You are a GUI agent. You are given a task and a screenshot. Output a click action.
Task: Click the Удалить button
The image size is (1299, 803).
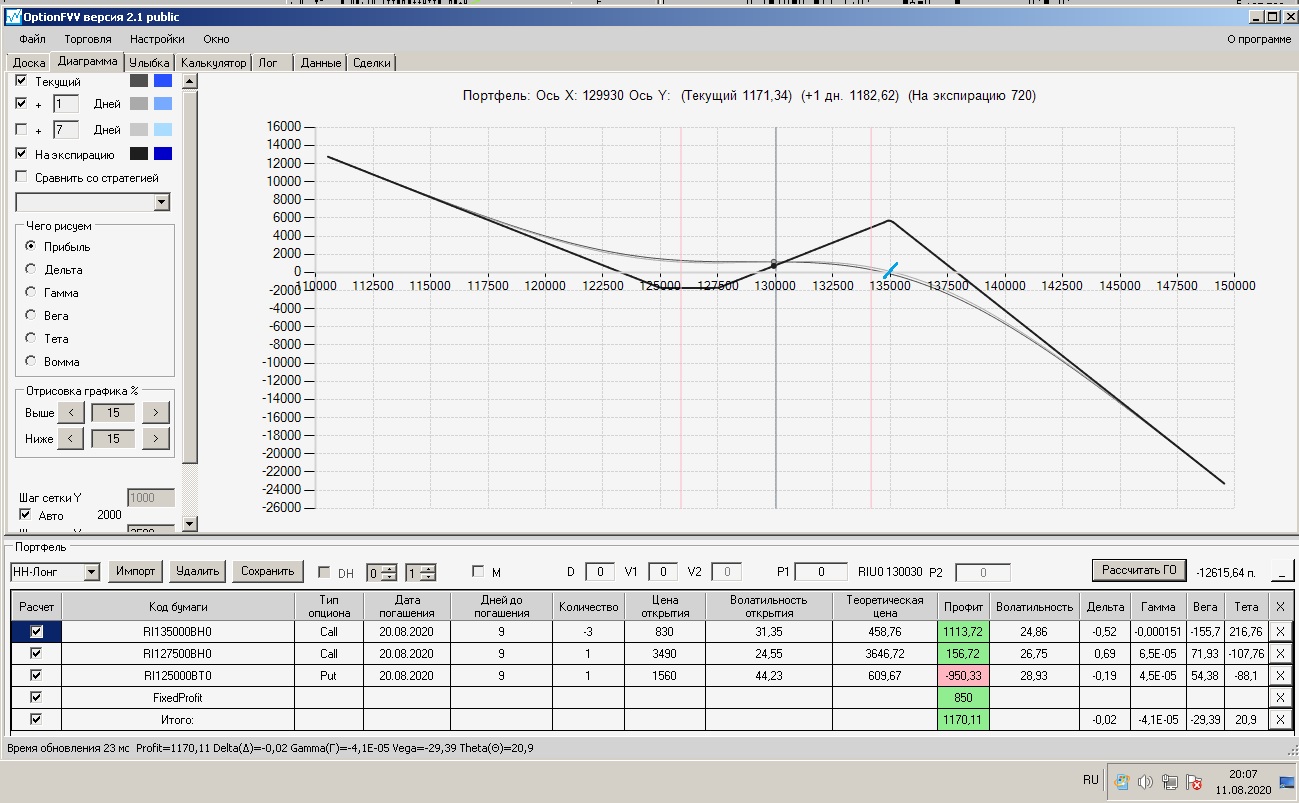[x=197, y=571]
